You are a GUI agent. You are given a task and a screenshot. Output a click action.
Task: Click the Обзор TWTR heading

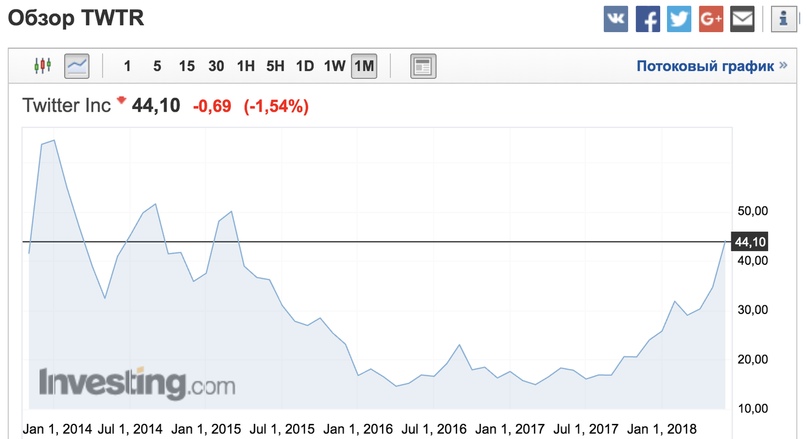(76, 19)
